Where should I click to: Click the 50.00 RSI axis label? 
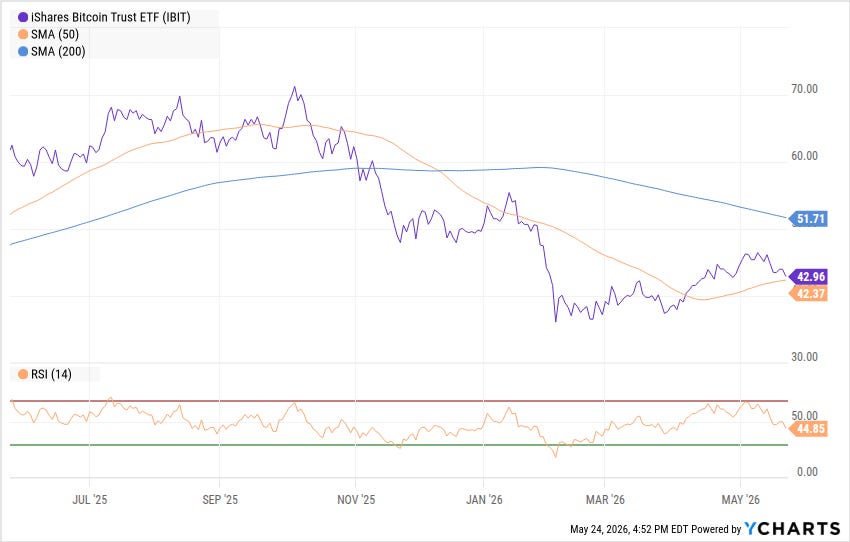[804, 416]
